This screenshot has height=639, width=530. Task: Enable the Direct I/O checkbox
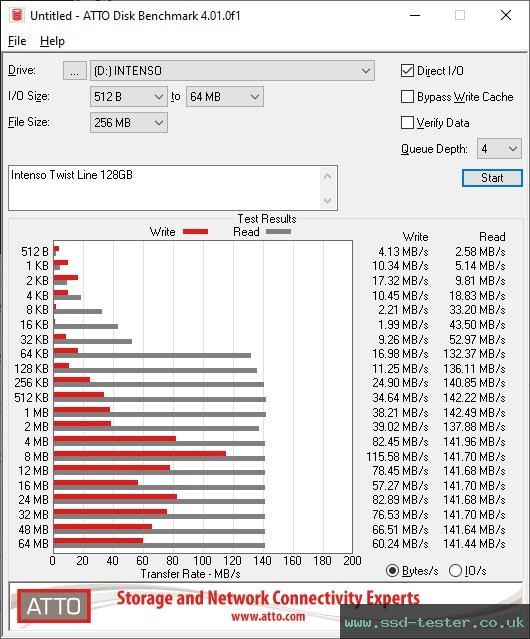[407, 71]
